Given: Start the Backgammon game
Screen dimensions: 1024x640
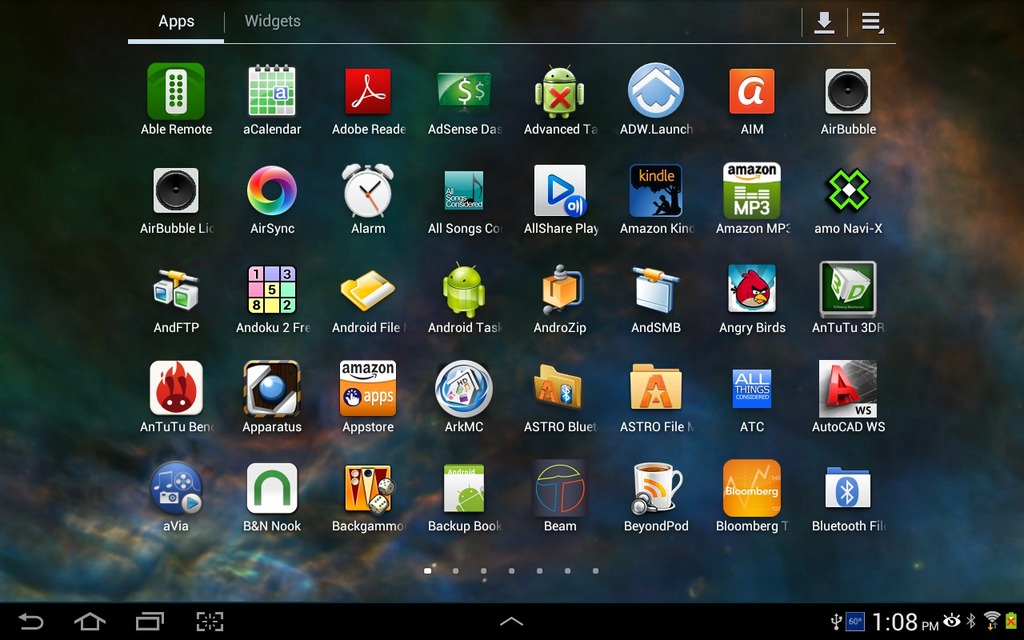Looking at the screenshot, I should (370, 488).
